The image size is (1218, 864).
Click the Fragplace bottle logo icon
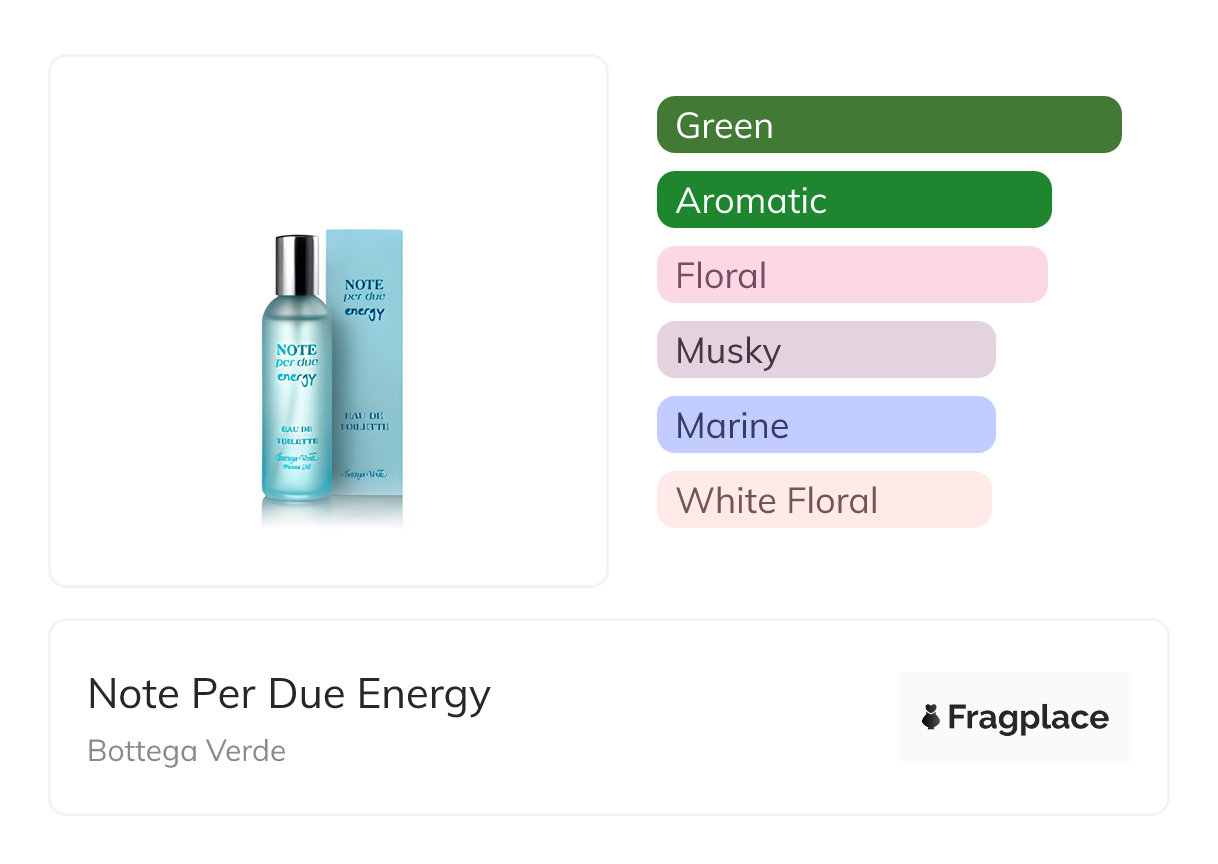[x=931, y=717]
